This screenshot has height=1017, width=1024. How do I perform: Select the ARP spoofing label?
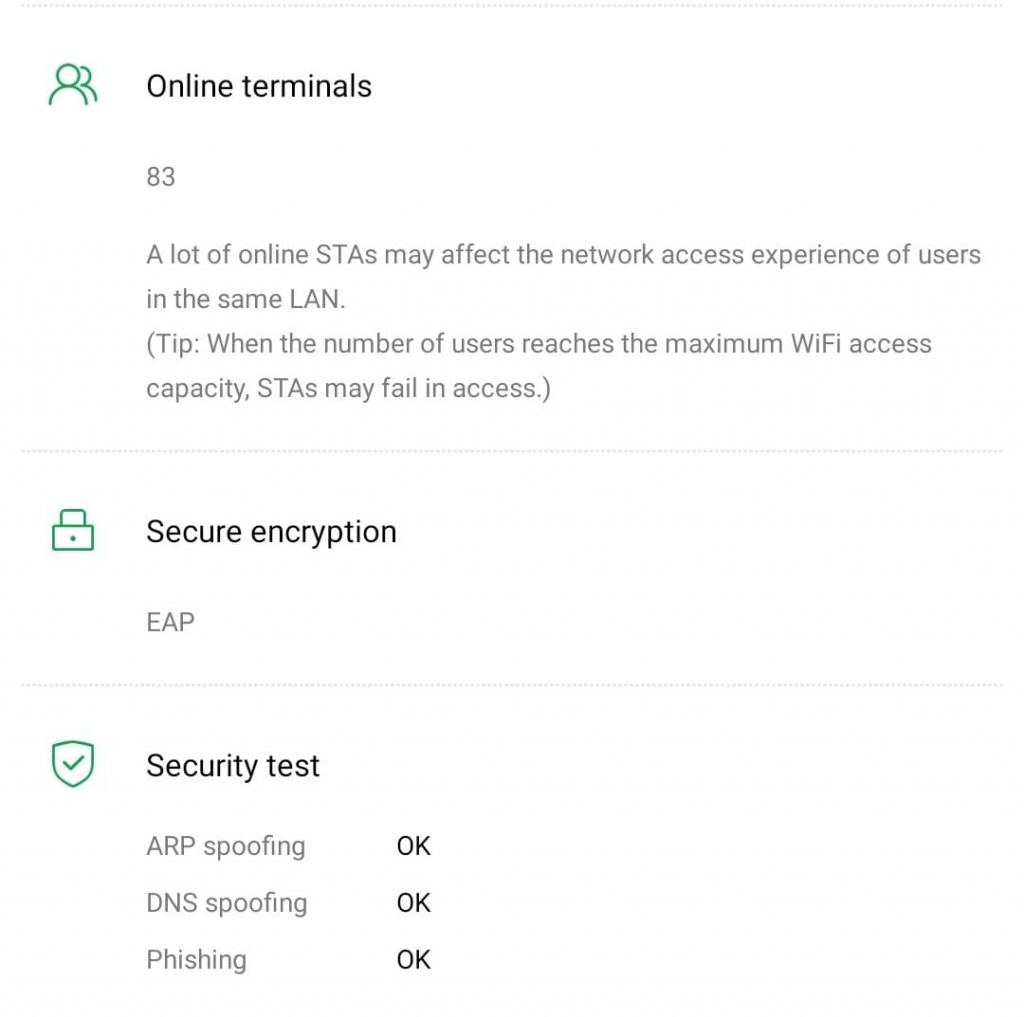tap(226, 846)
